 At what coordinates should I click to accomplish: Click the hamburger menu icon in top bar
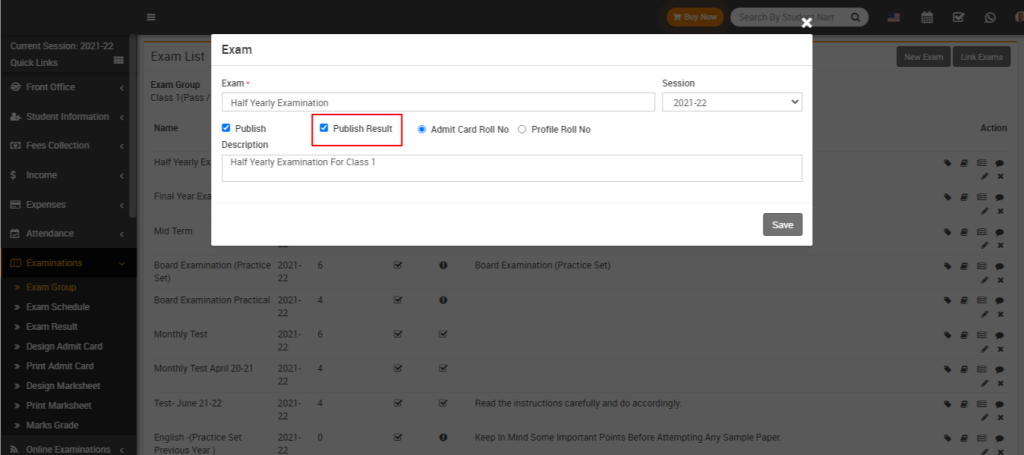pyautogui.click(x=151, y=17)
